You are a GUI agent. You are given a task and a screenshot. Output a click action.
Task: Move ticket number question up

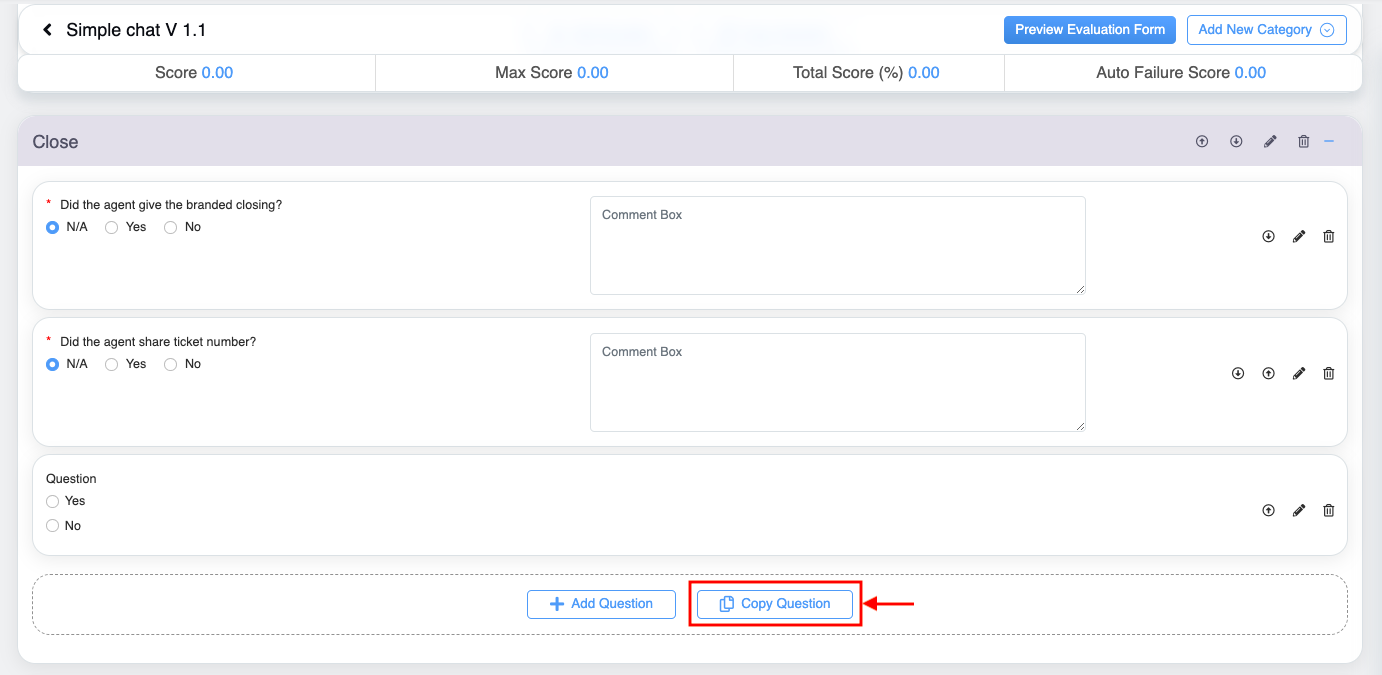[x=1268, y=374]
